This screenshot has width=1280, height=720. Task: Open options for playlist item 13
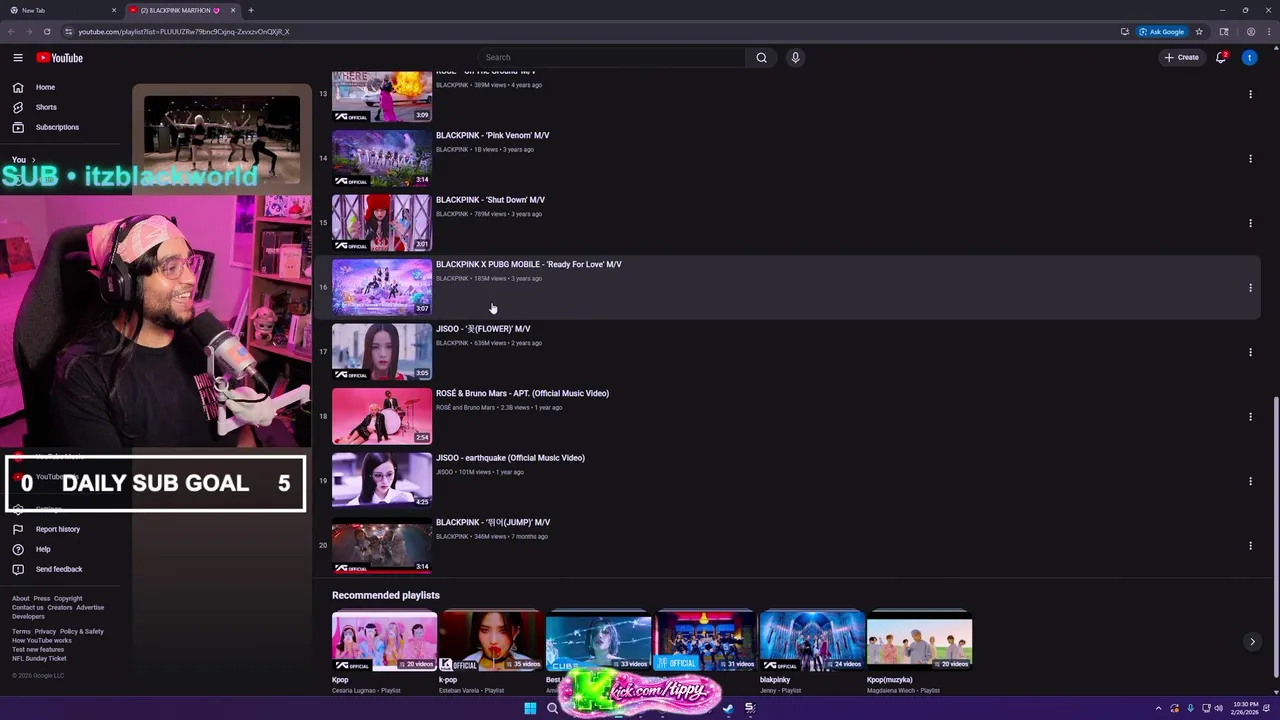tap(1250, 94)
